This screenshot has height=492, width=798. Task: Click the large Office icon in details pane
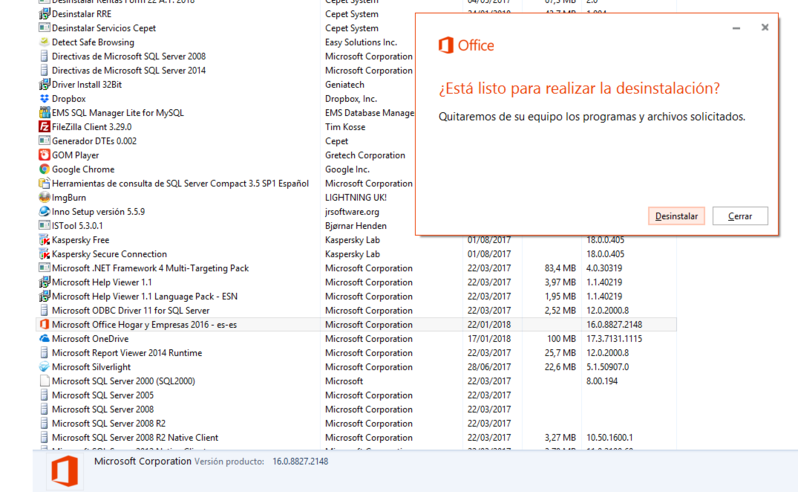(65, 471)
